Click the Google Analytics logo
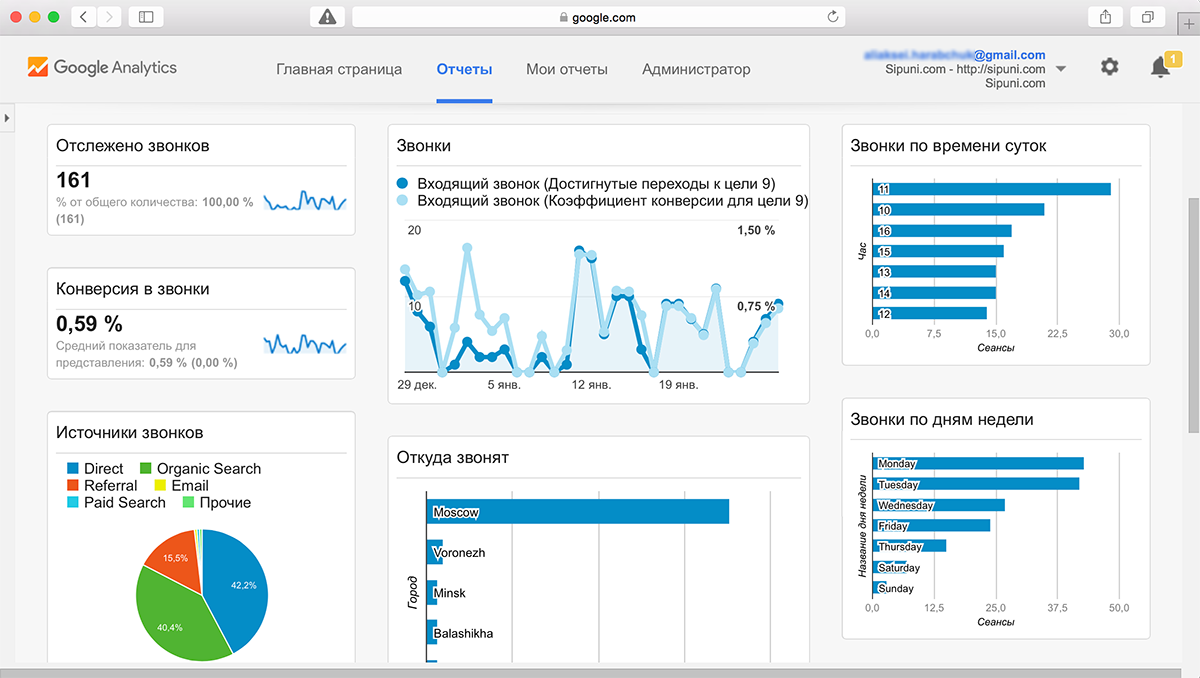This screenshot has width=1200, height=678. click(x=102, y=68)
